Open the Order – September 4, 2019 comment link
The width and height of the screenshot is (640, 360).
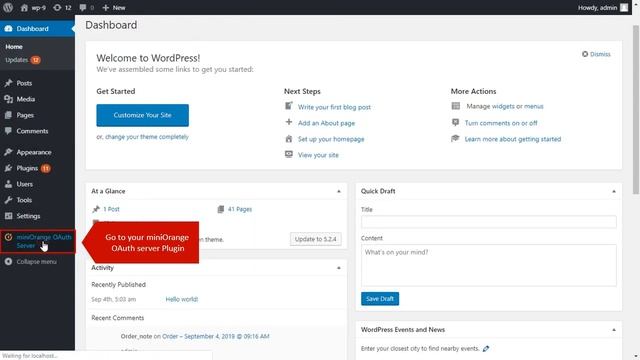[x=216, y=336]
